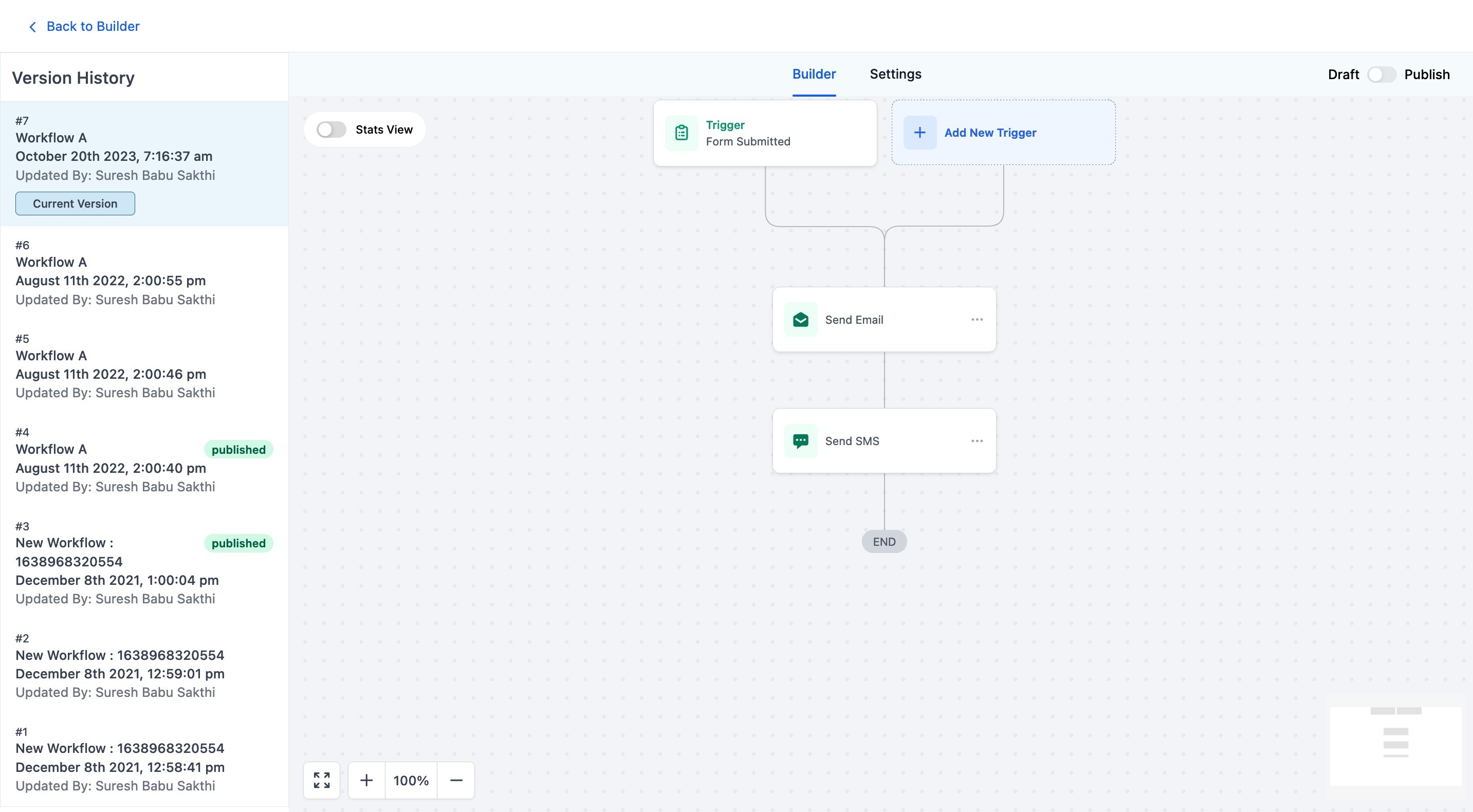The height and width of the screenshot is (812, 1473).
Task: Zoom out with the minus icon
Action: (x=456, y=780)
